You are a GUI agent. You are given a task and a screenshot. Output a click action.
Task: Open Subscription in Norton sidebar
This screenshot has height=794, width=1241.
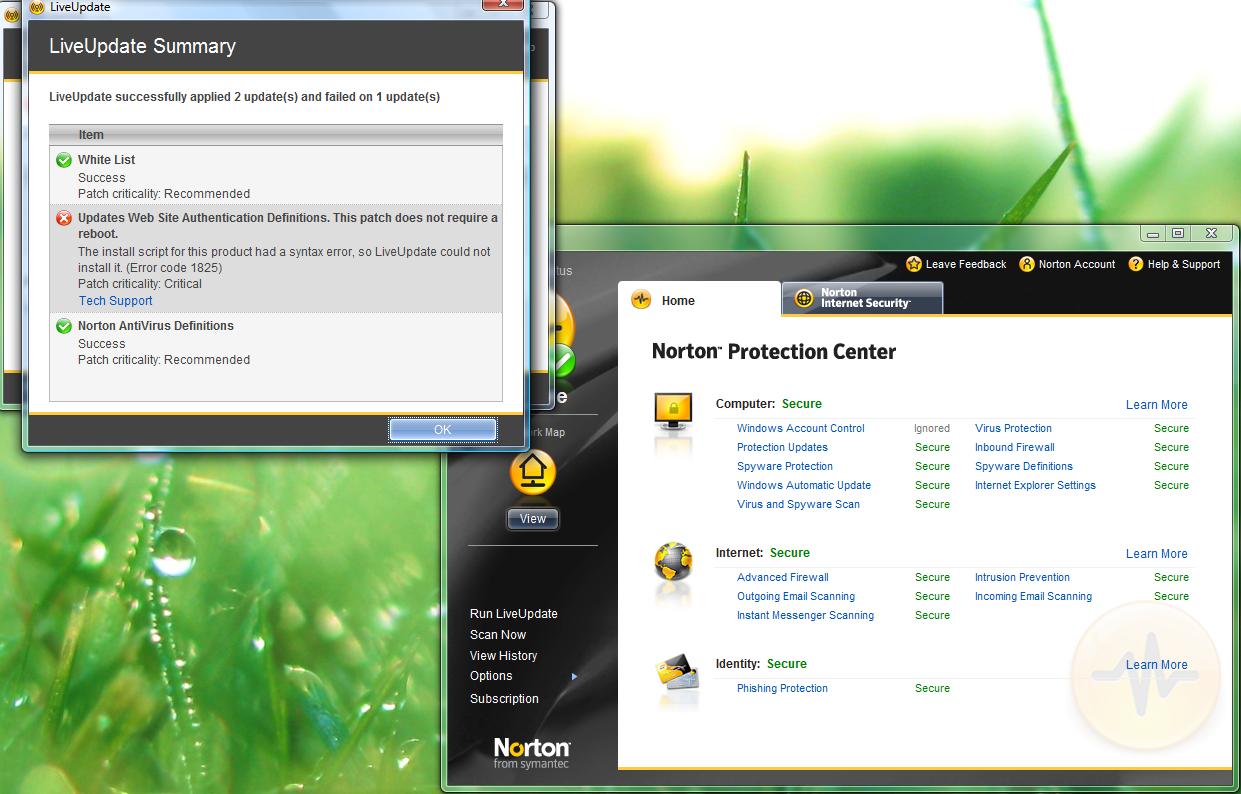tap(504, 699)
